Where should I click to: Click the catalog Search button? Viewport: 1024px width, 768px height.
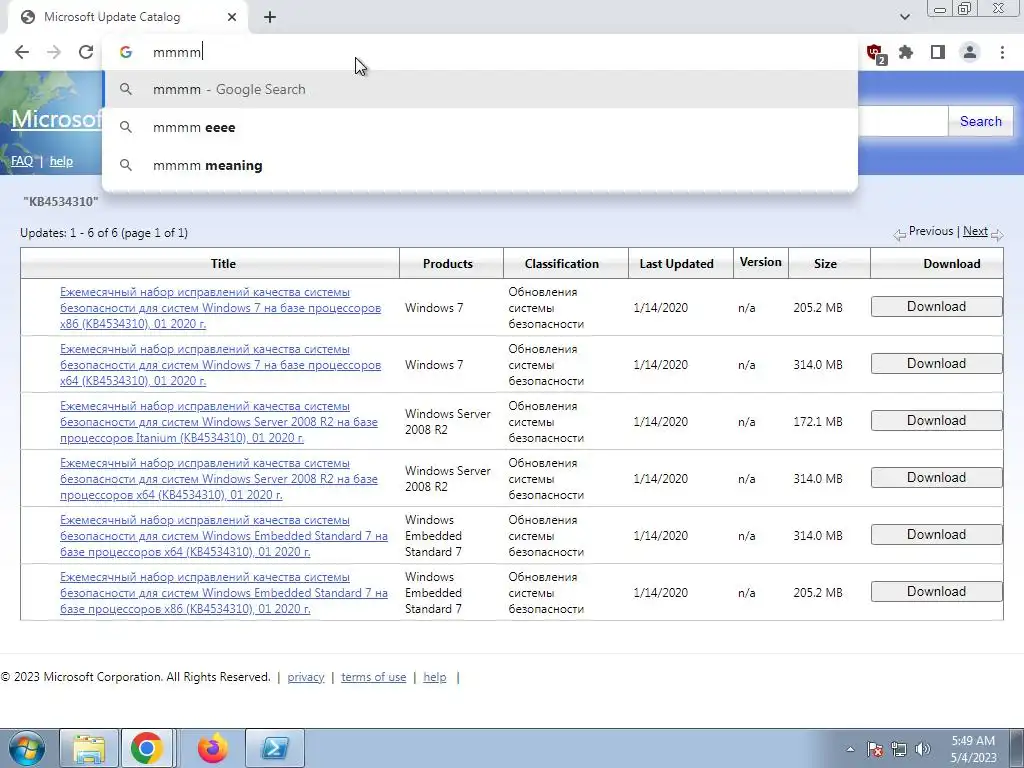pyautogui.click(x=980, y=121)
